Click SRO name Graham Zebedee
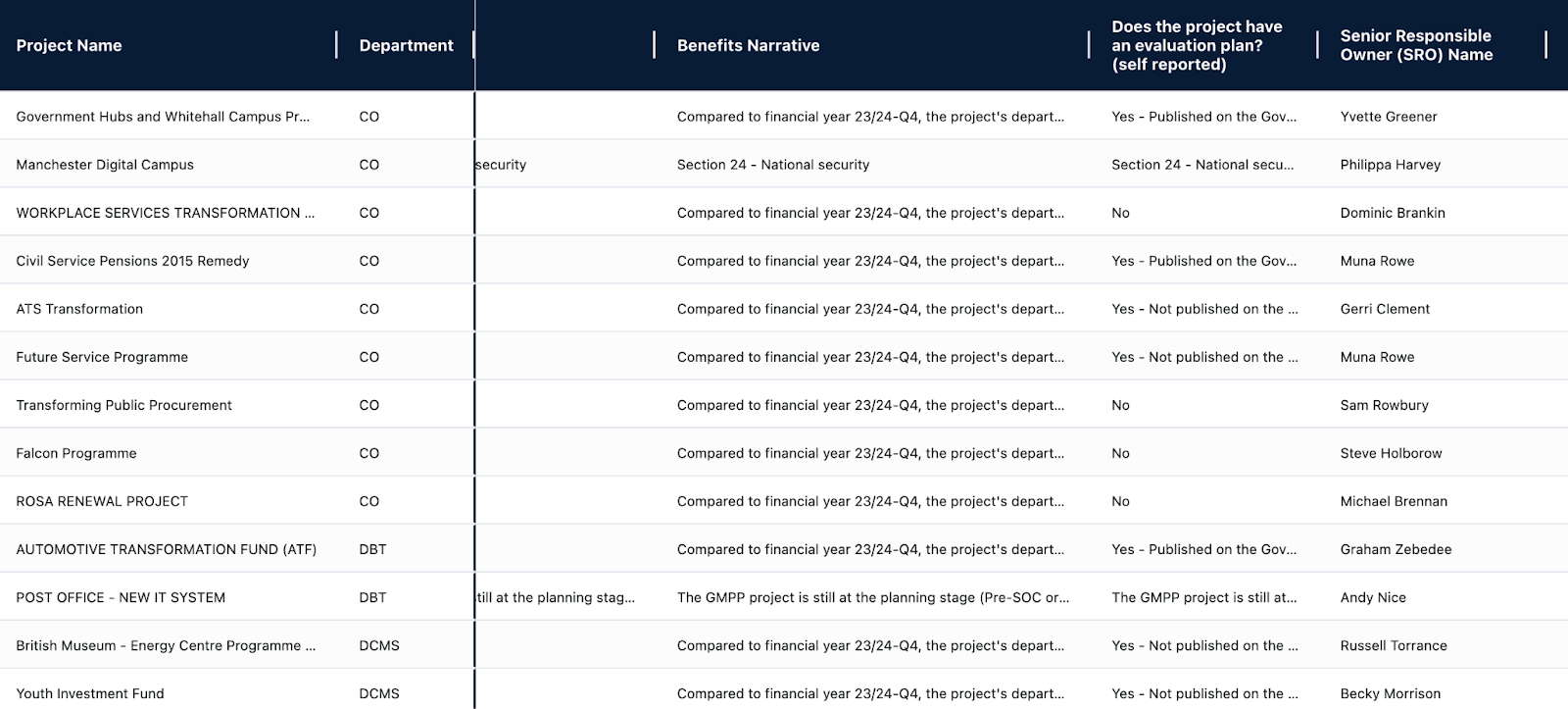 tap(1396, 549)
